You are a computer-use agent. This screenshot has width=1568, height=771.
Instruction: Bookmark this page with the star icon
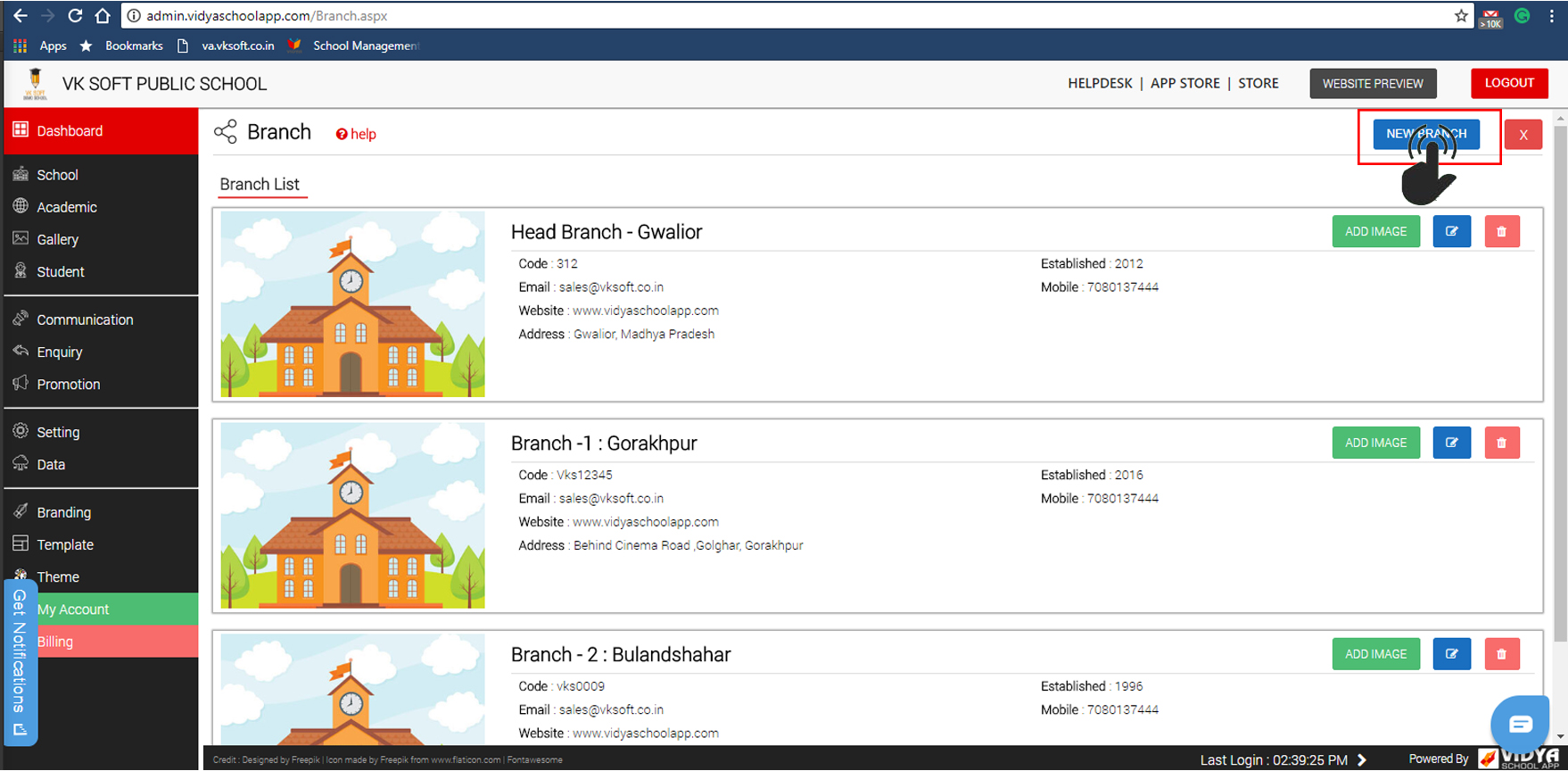pos(1461,15)
